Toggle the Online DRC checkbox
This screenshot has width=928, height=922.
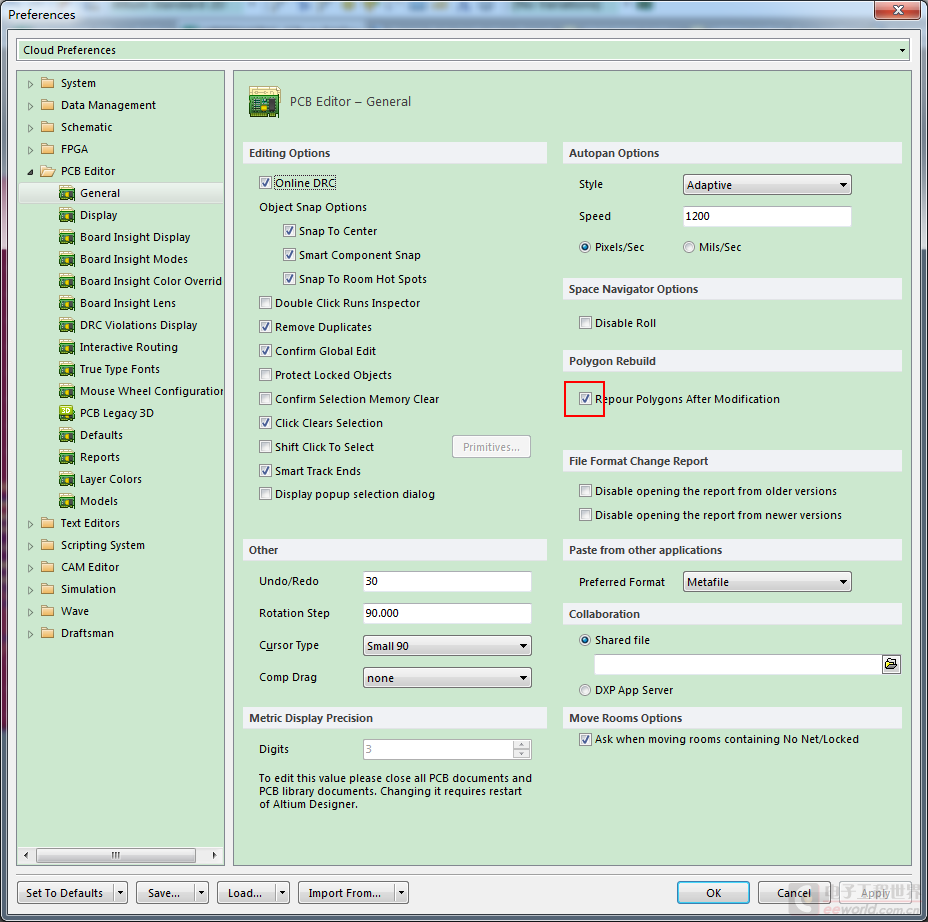(265, 183)
